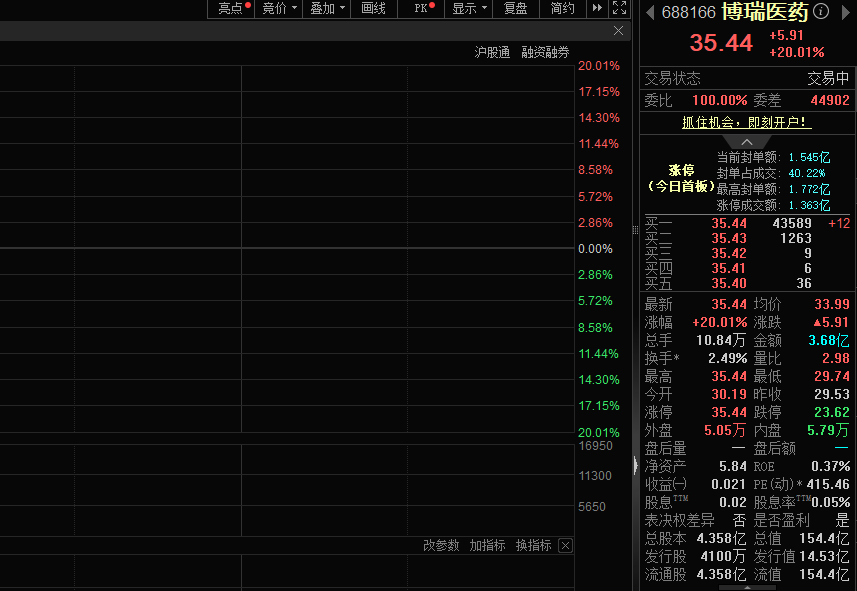Screen dimensions: 857x591
Task: Open the 竞价 dropdown
Action: click(x=279, y=8)
